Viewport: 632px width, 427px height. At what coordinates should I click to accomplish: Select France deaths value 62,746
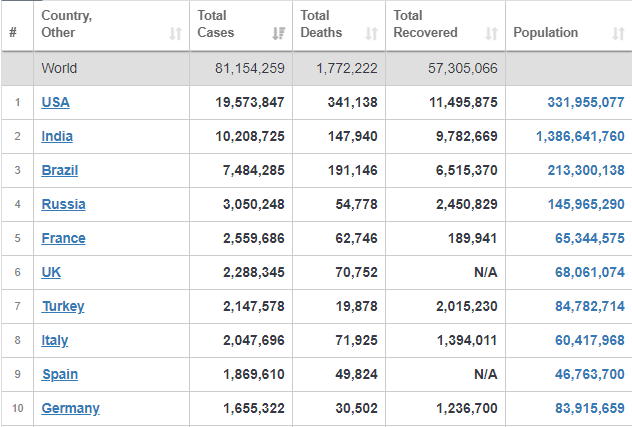click(x=357, y=238)
